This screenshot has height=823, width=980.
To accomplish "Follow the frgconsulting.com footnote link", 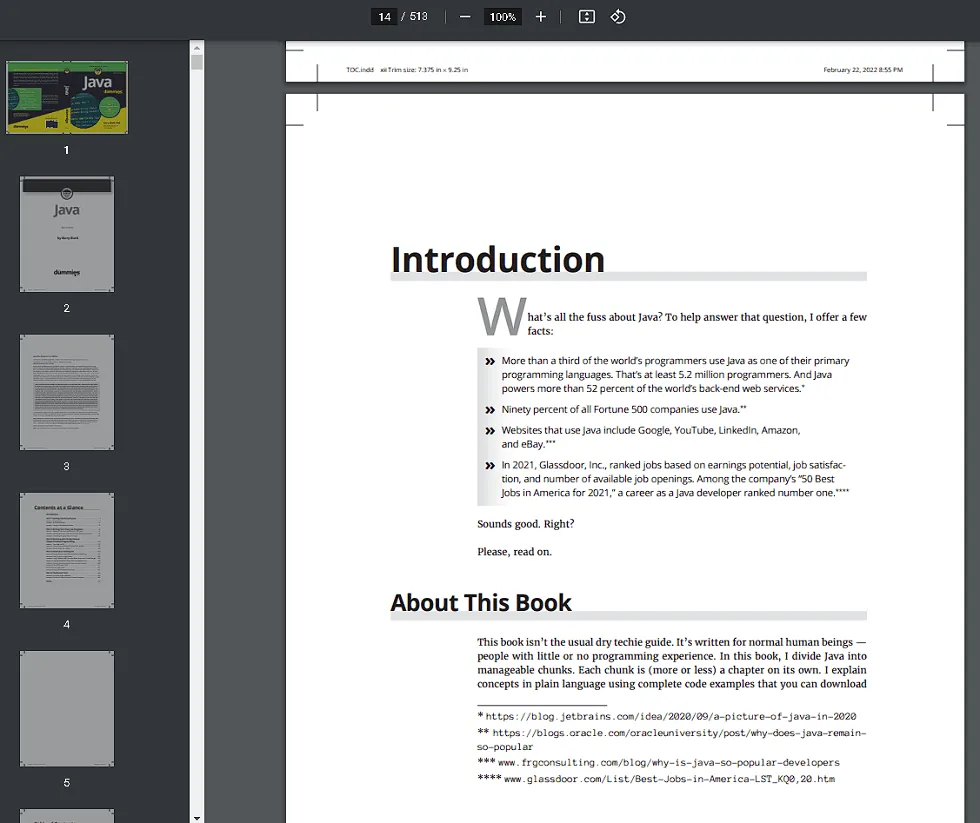I will pos(671,762).
